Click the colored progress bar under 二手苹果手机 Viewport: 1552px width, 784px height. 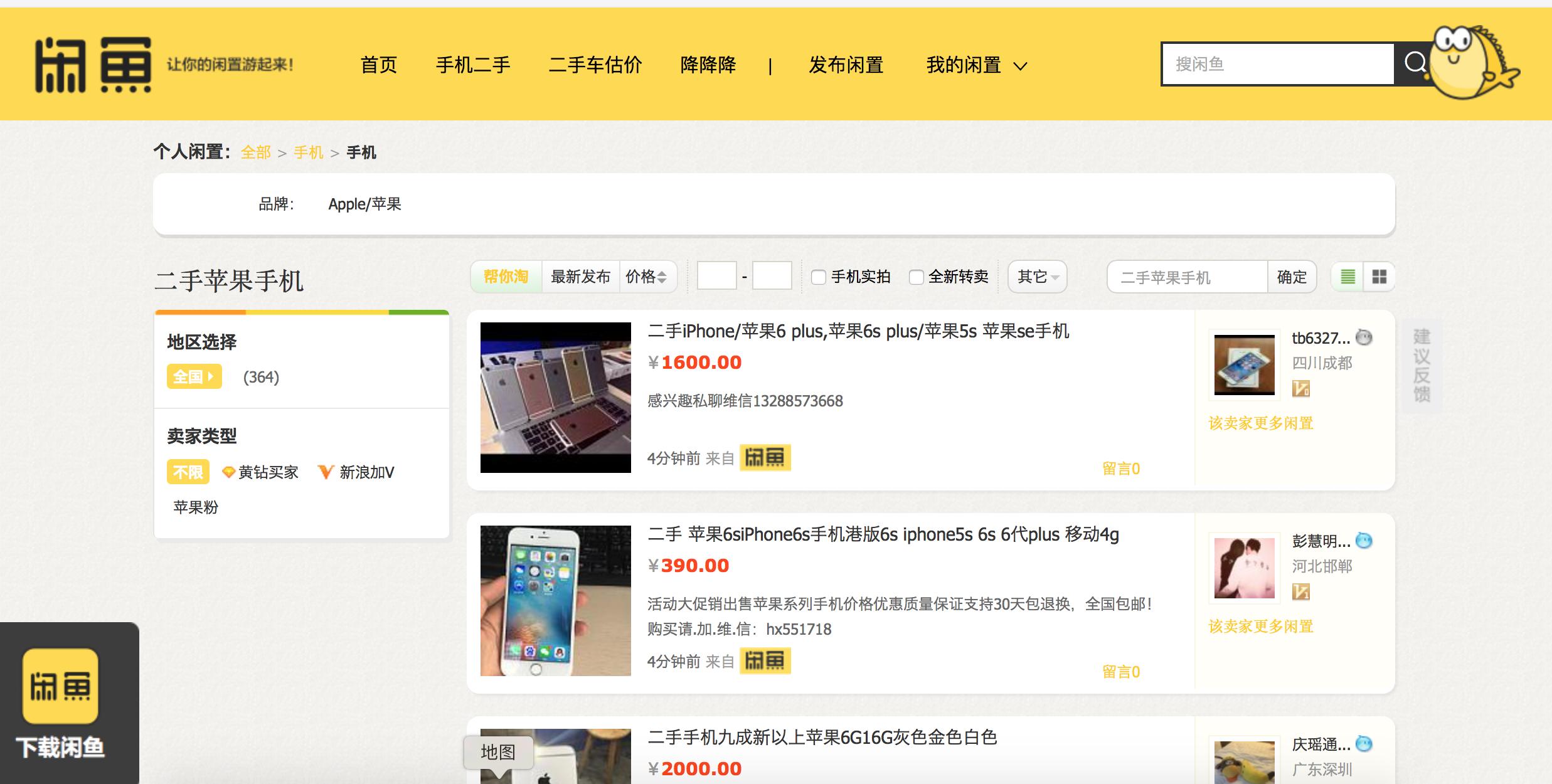point(302,312)
